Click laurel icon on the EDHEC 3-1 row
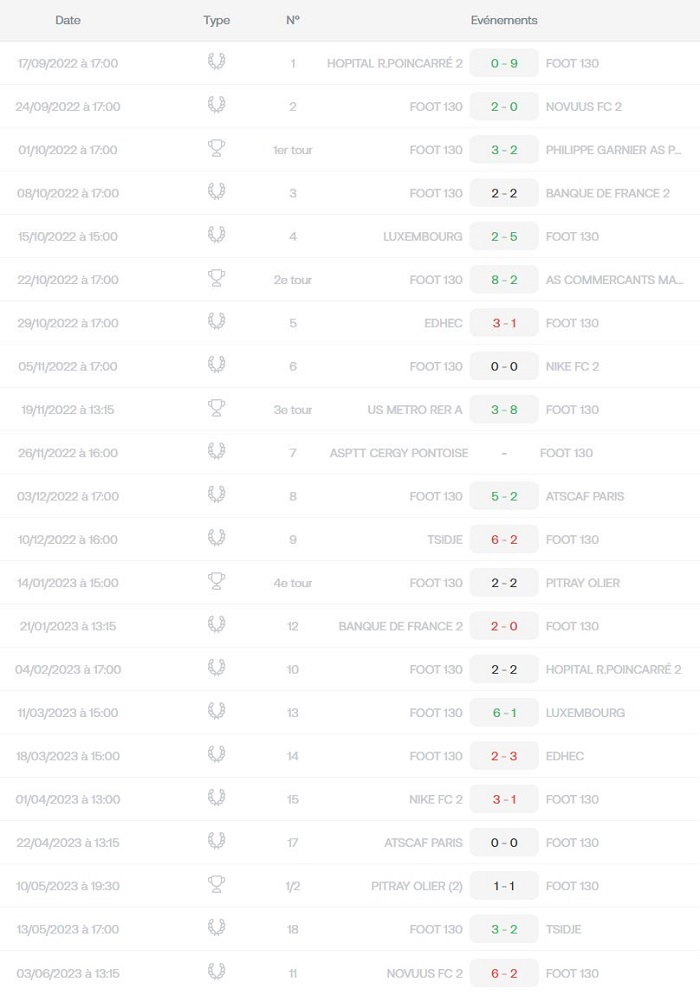Viewport: 700px width, 995px height. (x=216, y=322)
